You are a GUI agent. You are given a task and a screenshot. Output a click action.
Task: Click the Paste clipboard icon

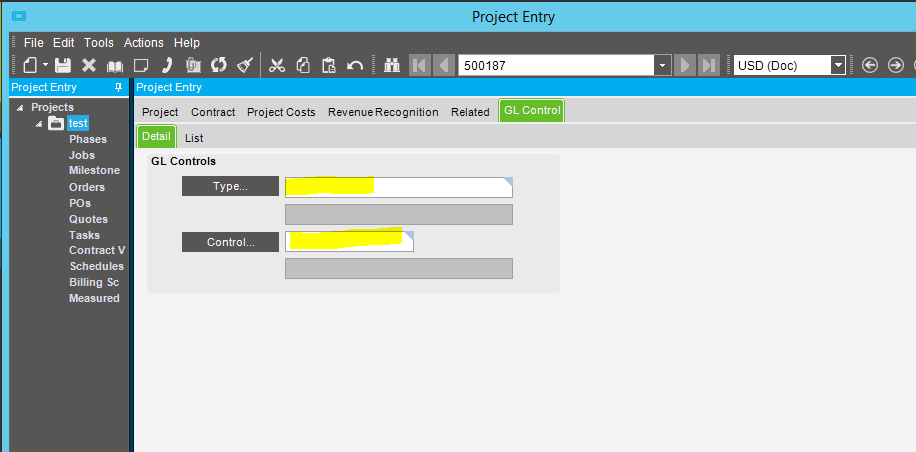coord(329,65)
